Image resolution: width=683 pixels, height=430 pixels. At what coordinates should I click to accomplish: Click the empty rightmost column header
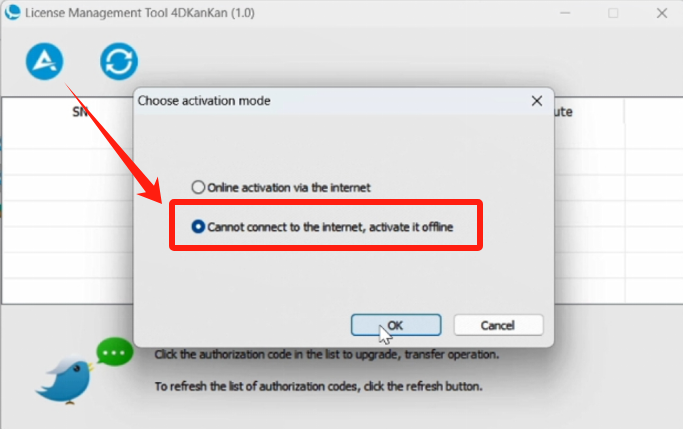pyautogui.click(x=653, y=112)
